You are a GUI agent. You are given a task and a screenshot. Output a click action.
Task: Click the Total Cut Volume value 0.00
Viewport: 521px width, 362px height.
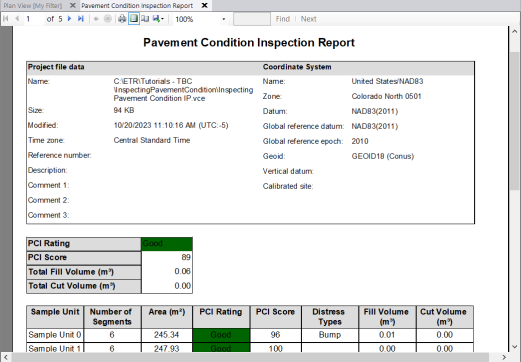click(182, 286)
